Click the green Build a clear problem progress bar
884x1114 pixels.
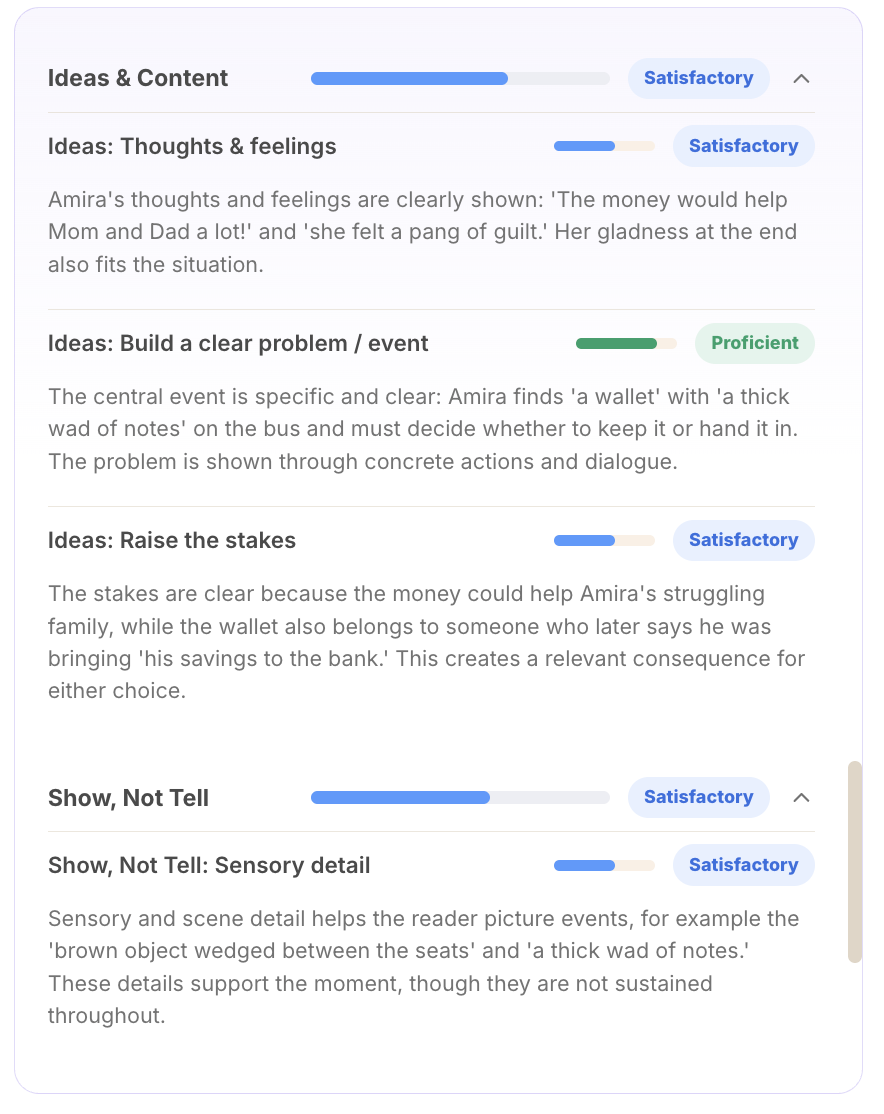click(626, 344)
